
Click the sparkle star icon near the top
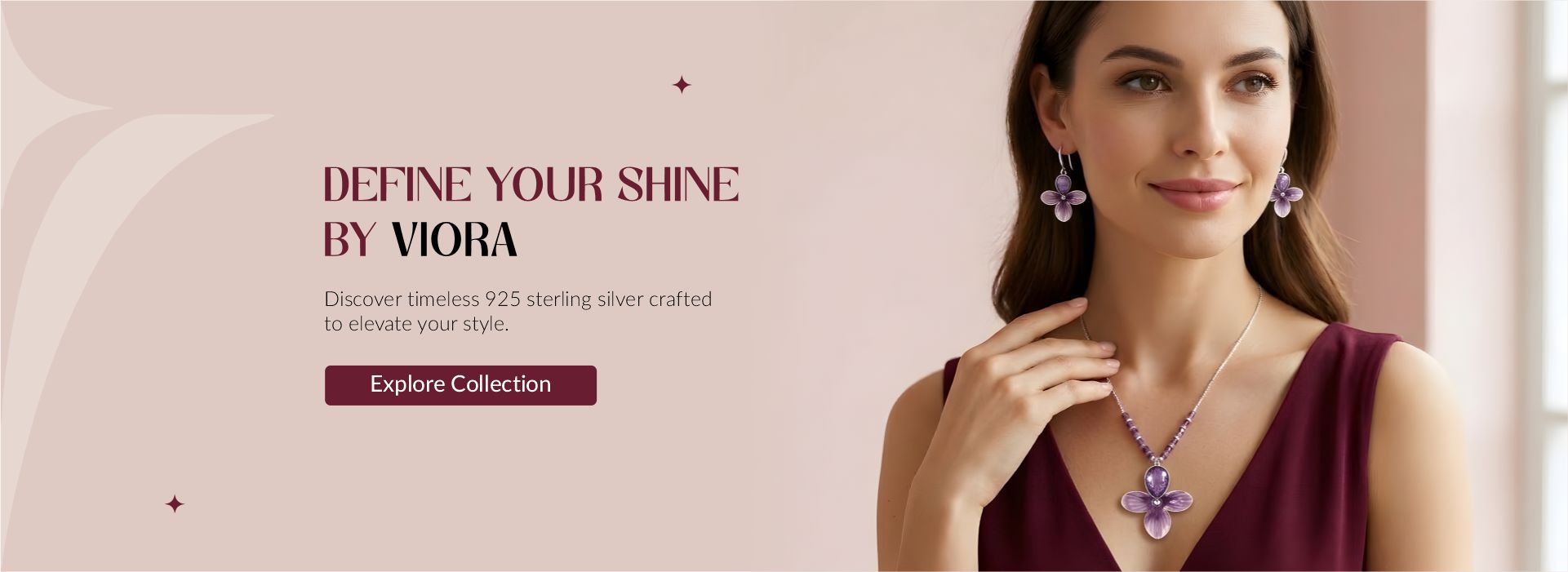tap(682, 85)
